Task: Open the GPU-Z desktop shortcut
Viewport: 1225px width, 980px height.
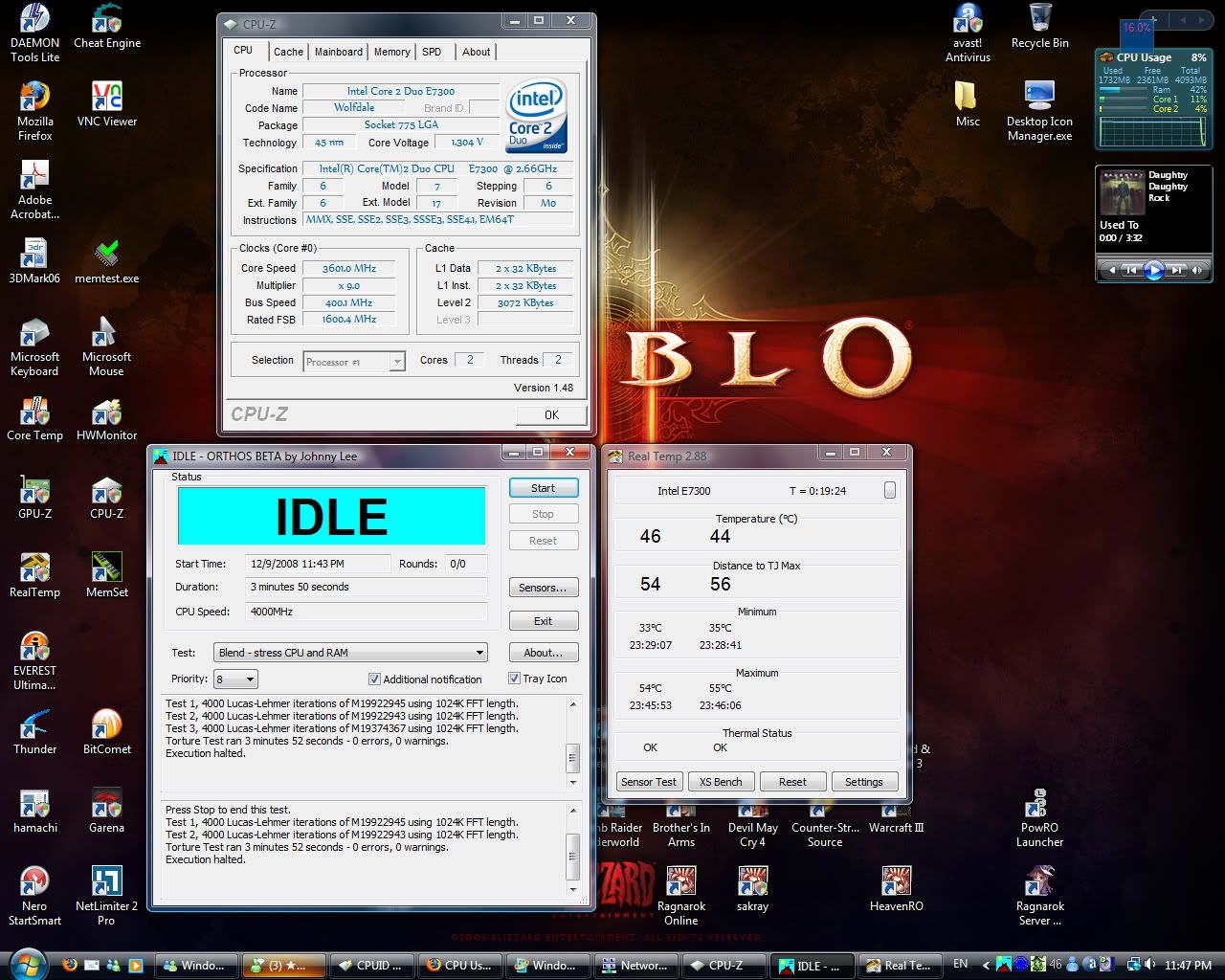Action: [34, 491]
